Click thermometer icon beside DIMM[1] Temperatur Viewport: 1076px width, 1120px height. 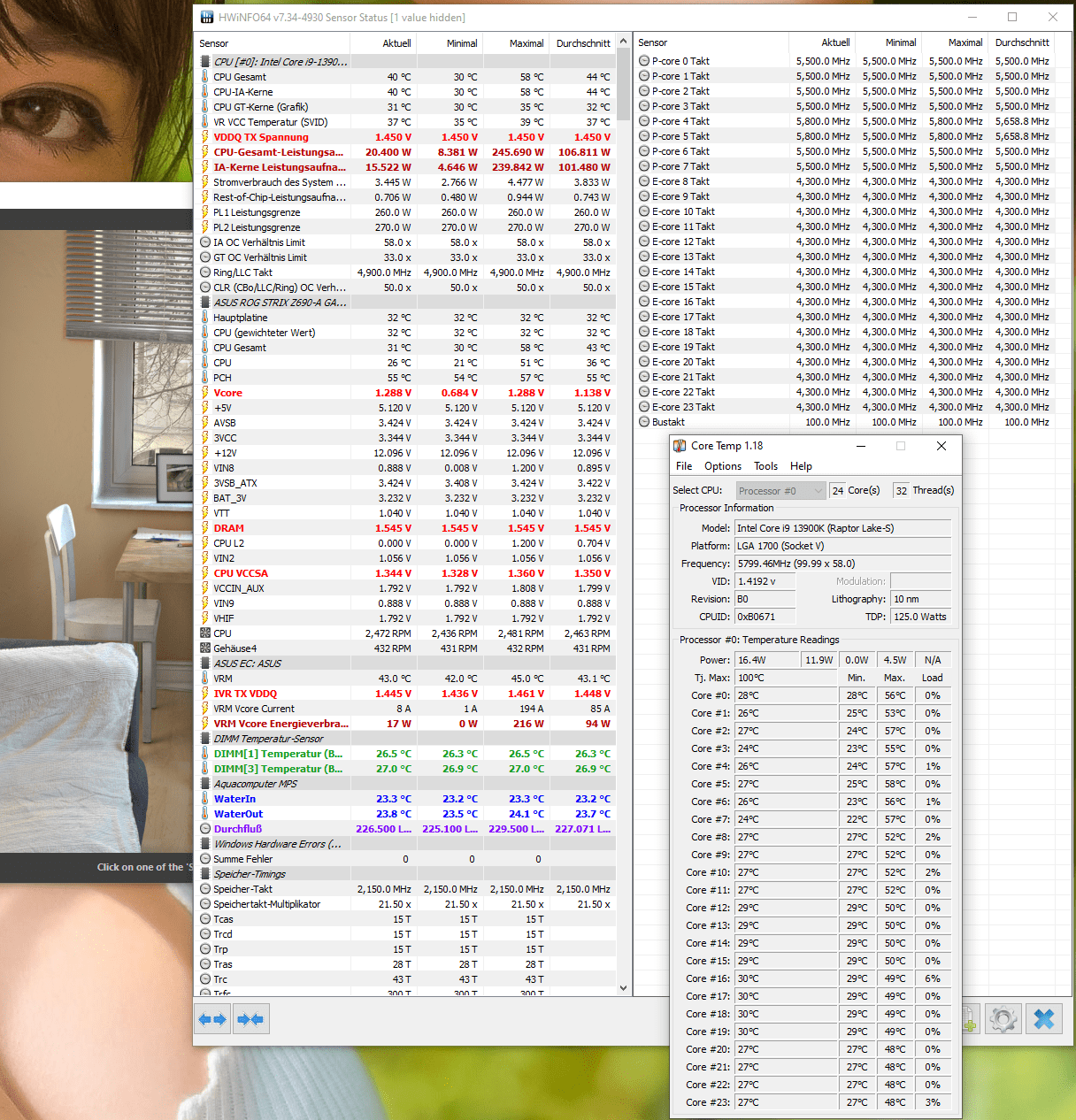point(205,754)
